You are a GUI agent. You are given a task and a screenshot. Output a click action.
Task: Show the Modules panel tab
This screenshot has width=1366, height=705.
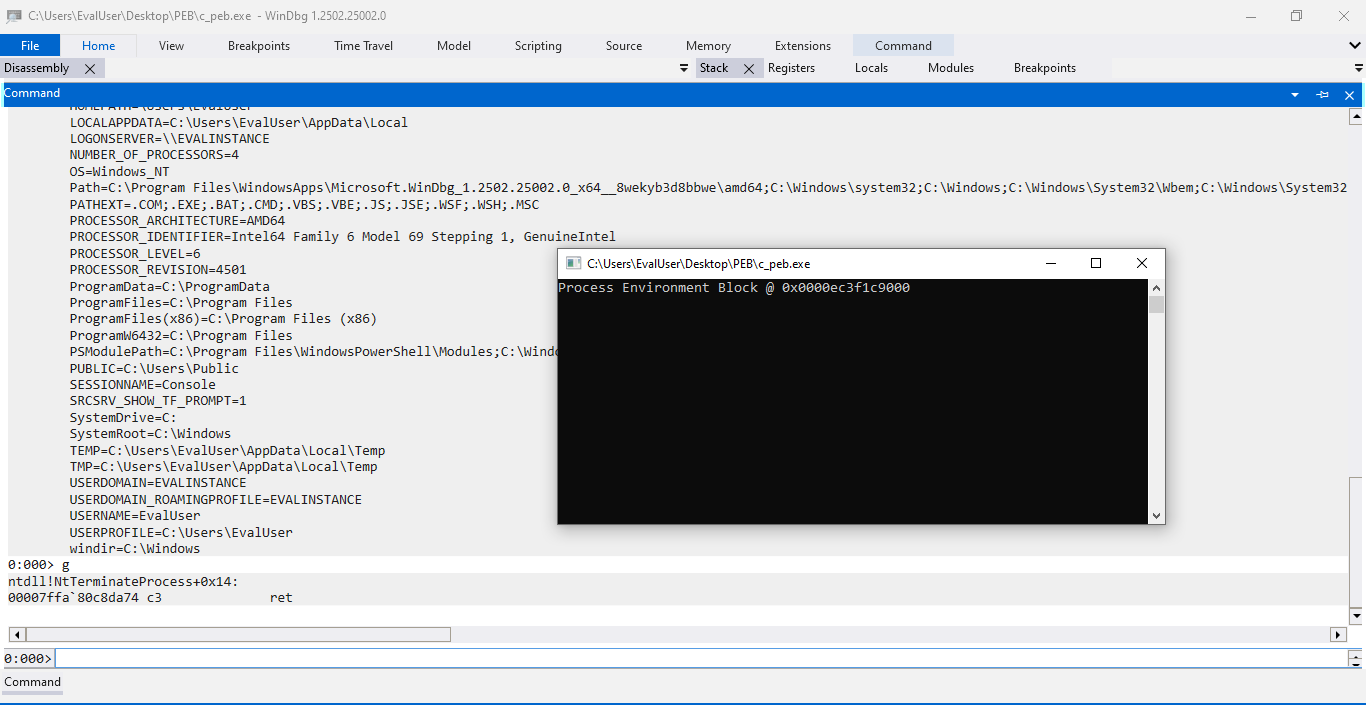pos(950,68)
